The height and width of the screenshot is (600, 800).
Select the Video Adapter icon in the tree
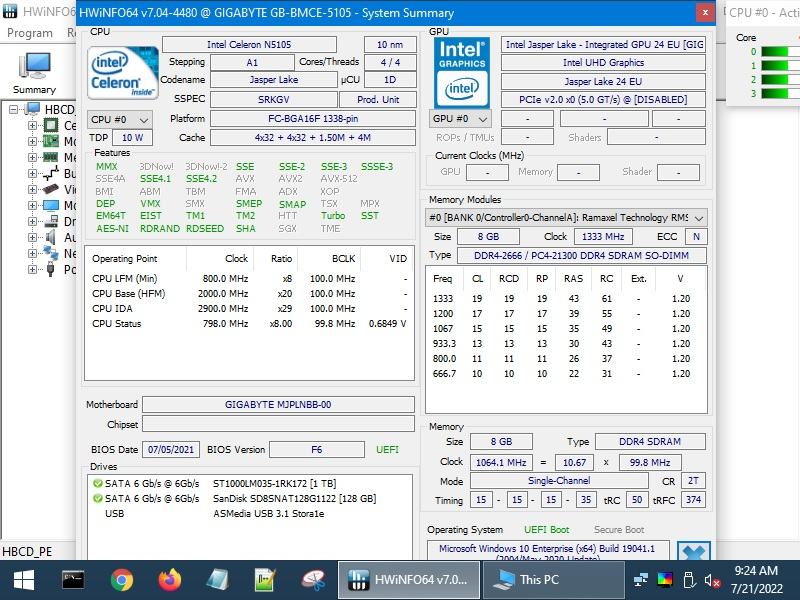tap(51, 189)
